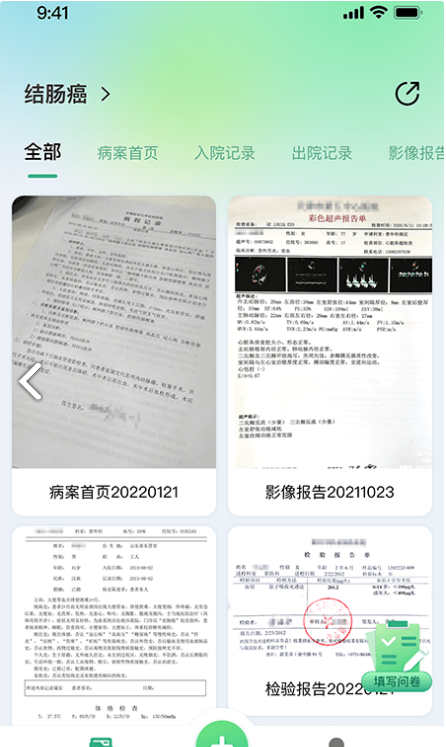Open the 病程记录 document photo thumbnail
The image size is (446, 747).
(114, 332)
